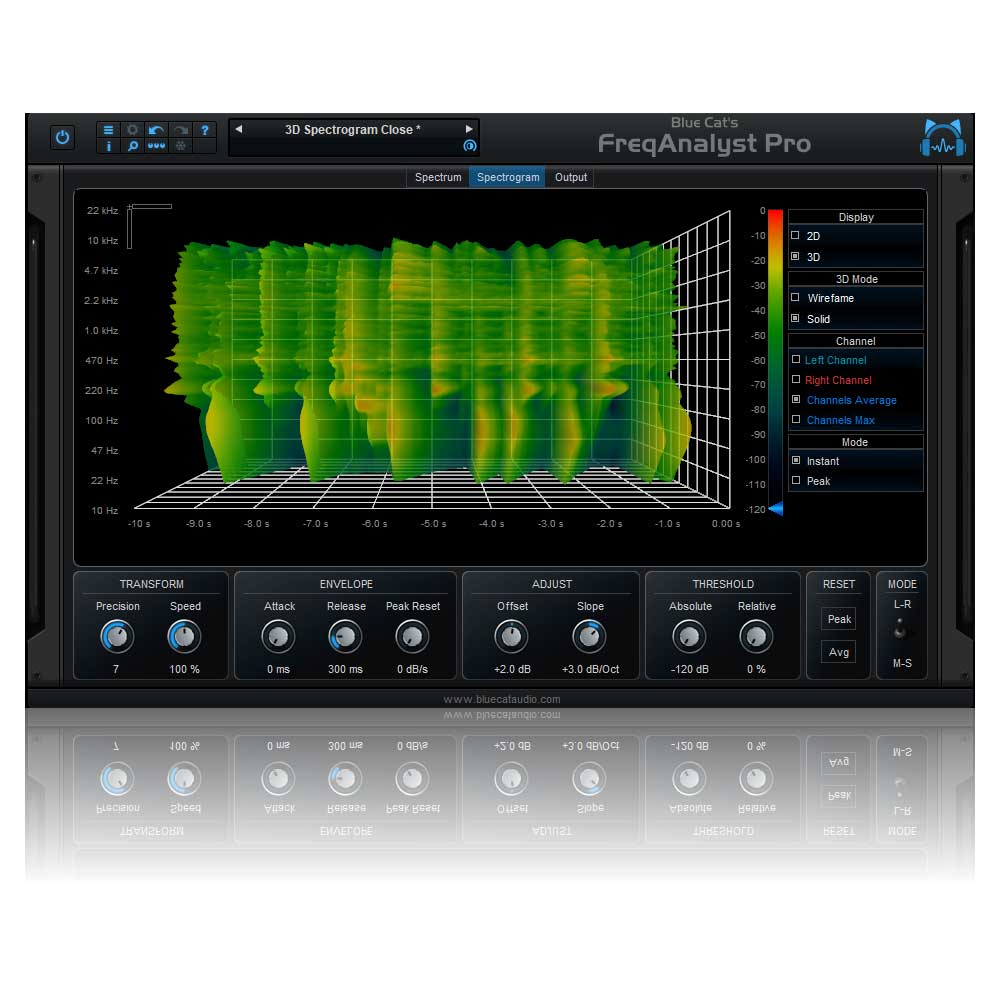Click the dimmed dots icon in toolbar
This screenshot has height=1000, width=1000.
coord(180,146)
